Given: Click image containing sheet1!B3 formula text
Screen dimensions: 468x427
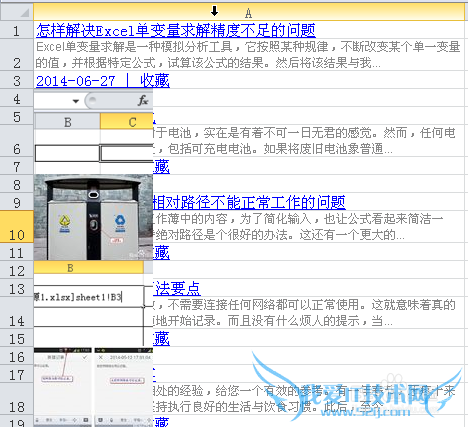Looking at the screenshot, I should (x=93, y=304).
